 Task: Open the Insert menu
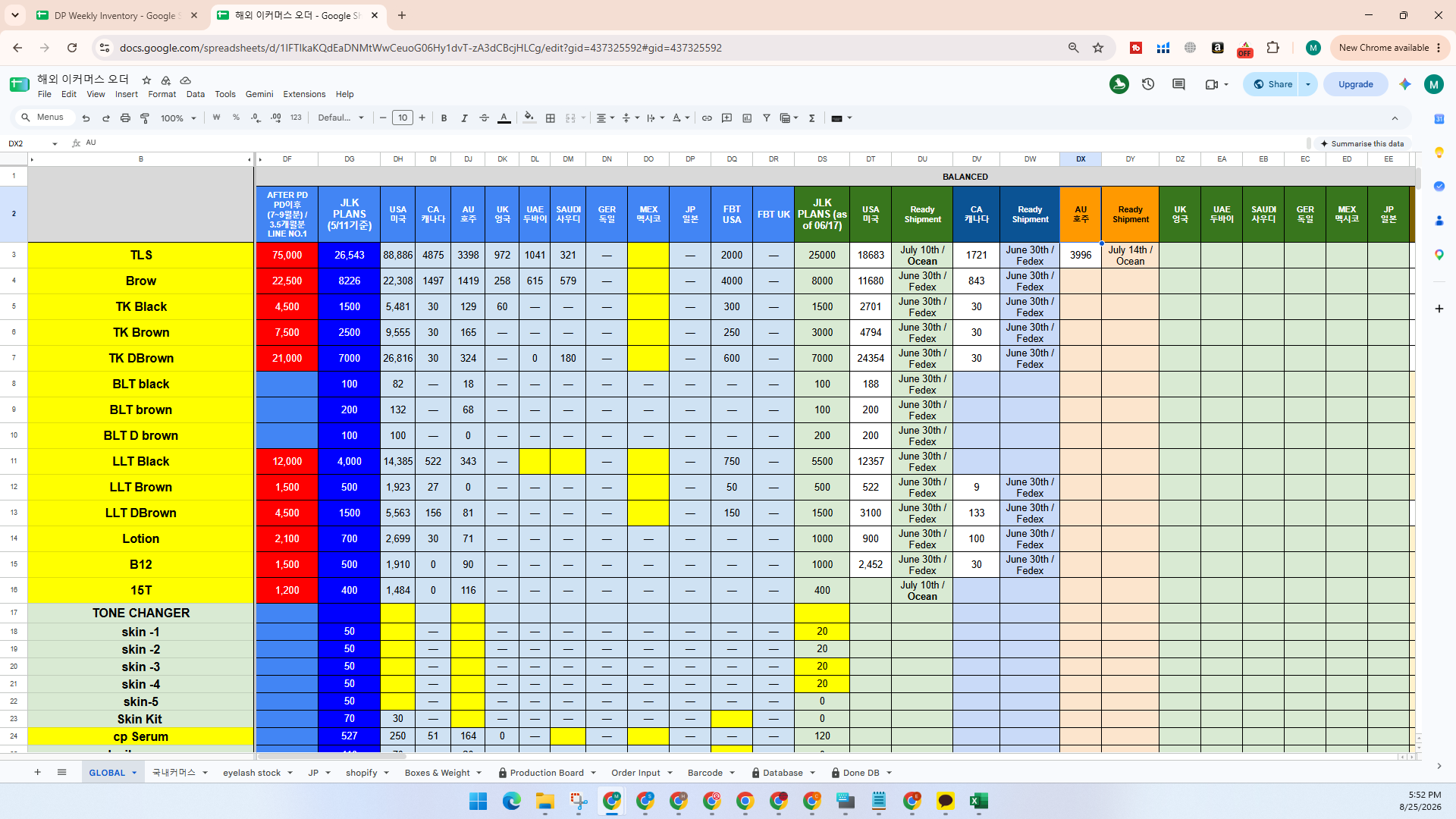127,94
